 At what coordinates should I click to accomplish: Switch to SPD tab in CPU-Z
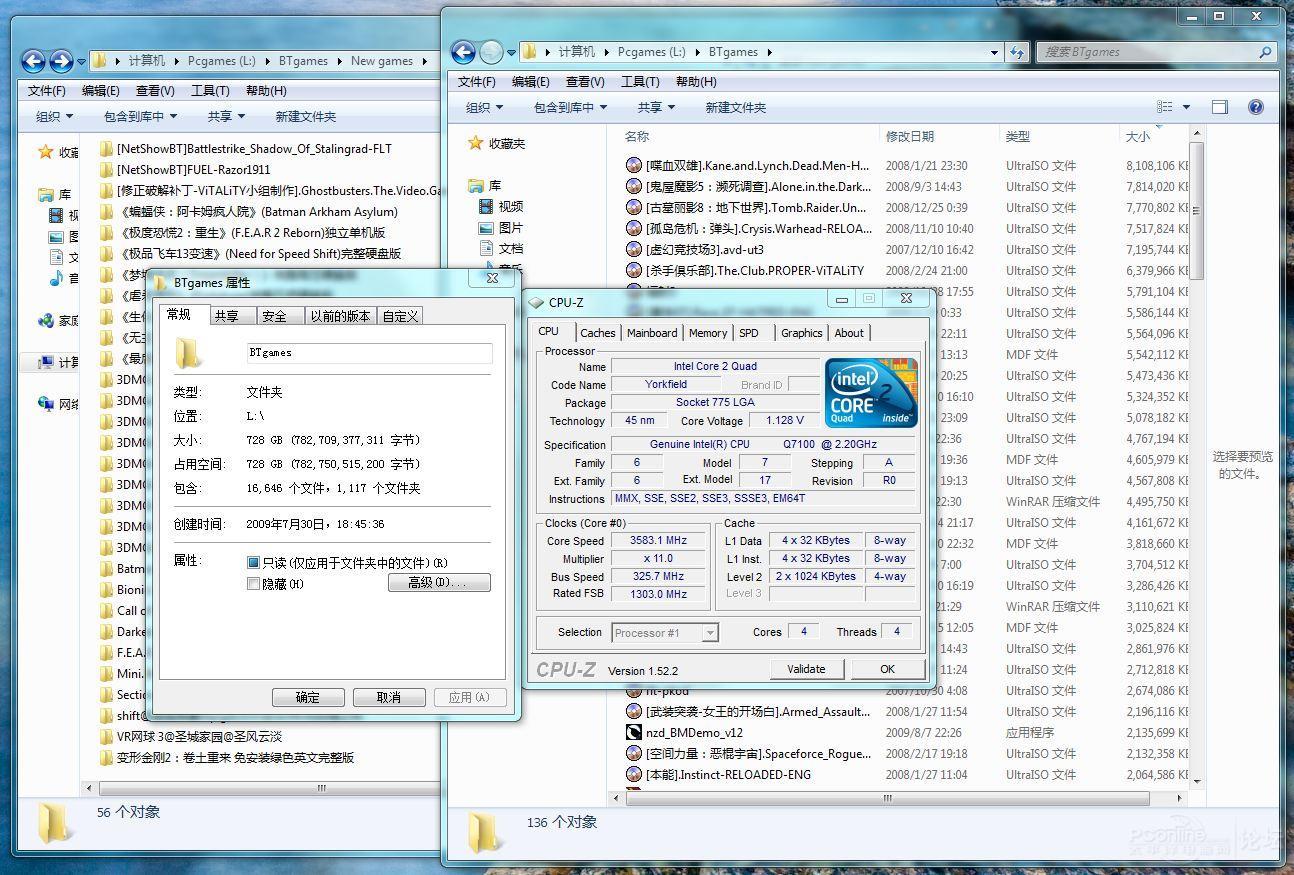[749, 333]
